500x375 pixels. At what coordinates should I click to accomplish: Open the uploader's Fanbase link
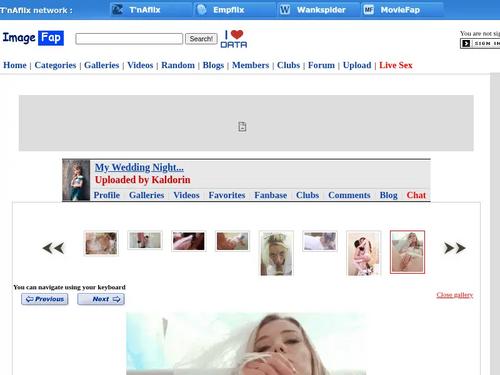click(271, 195)
